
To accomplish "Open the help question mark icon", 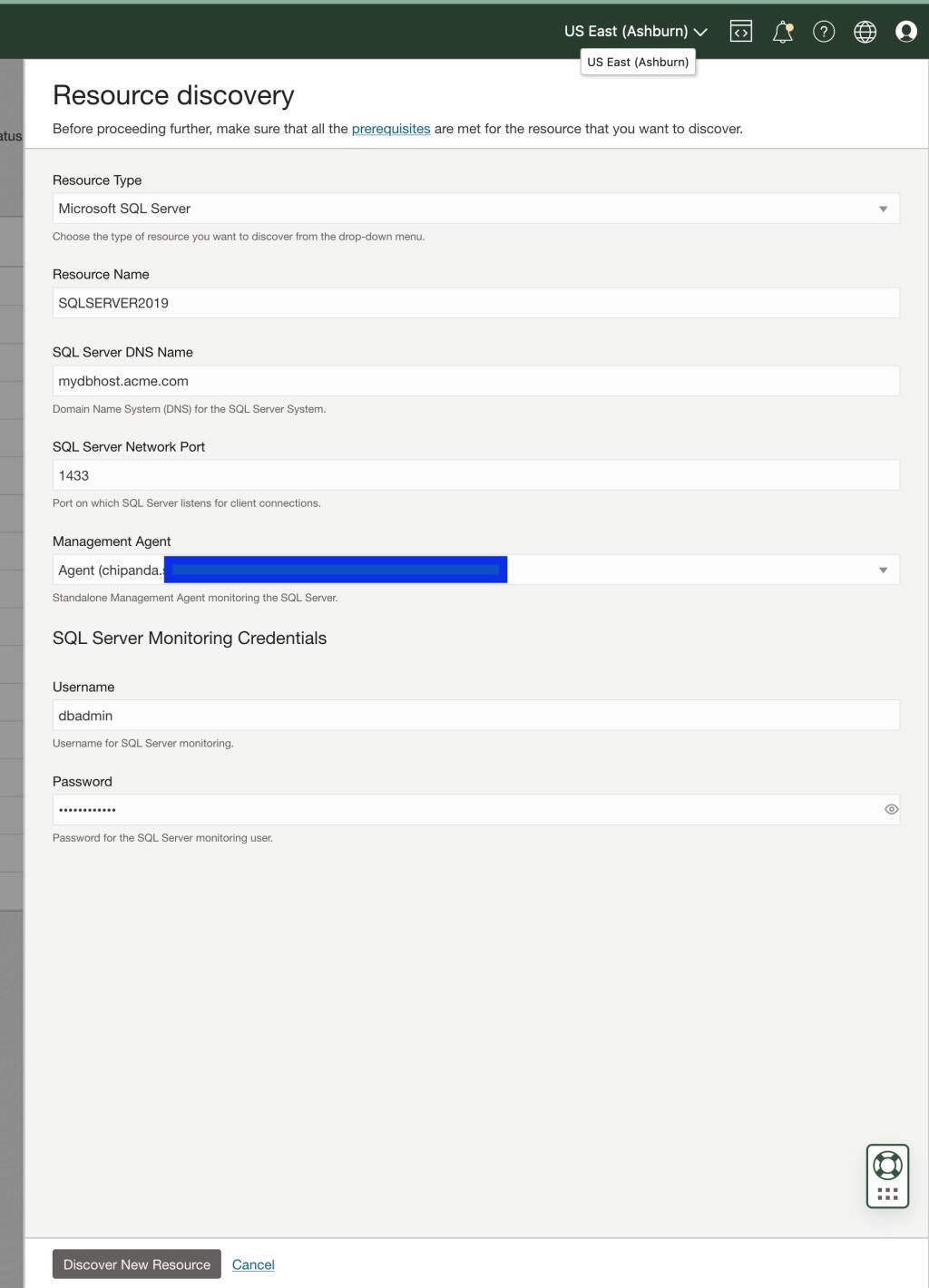I will [x=824, y=31].
